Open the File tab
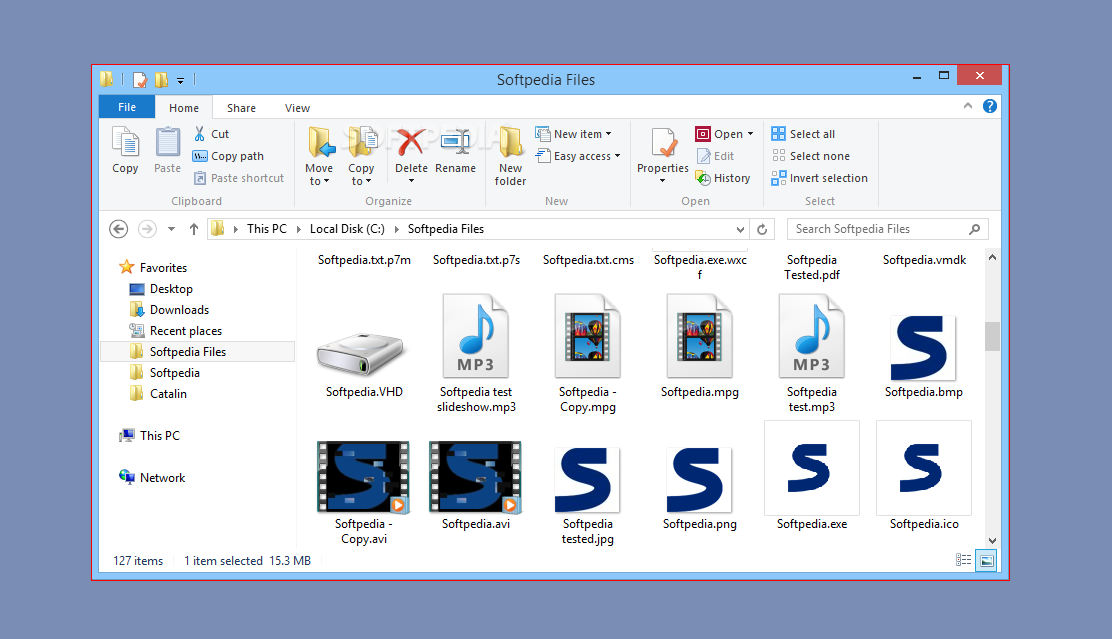This screenshot has height=639, width=1112. coord(127,107)
